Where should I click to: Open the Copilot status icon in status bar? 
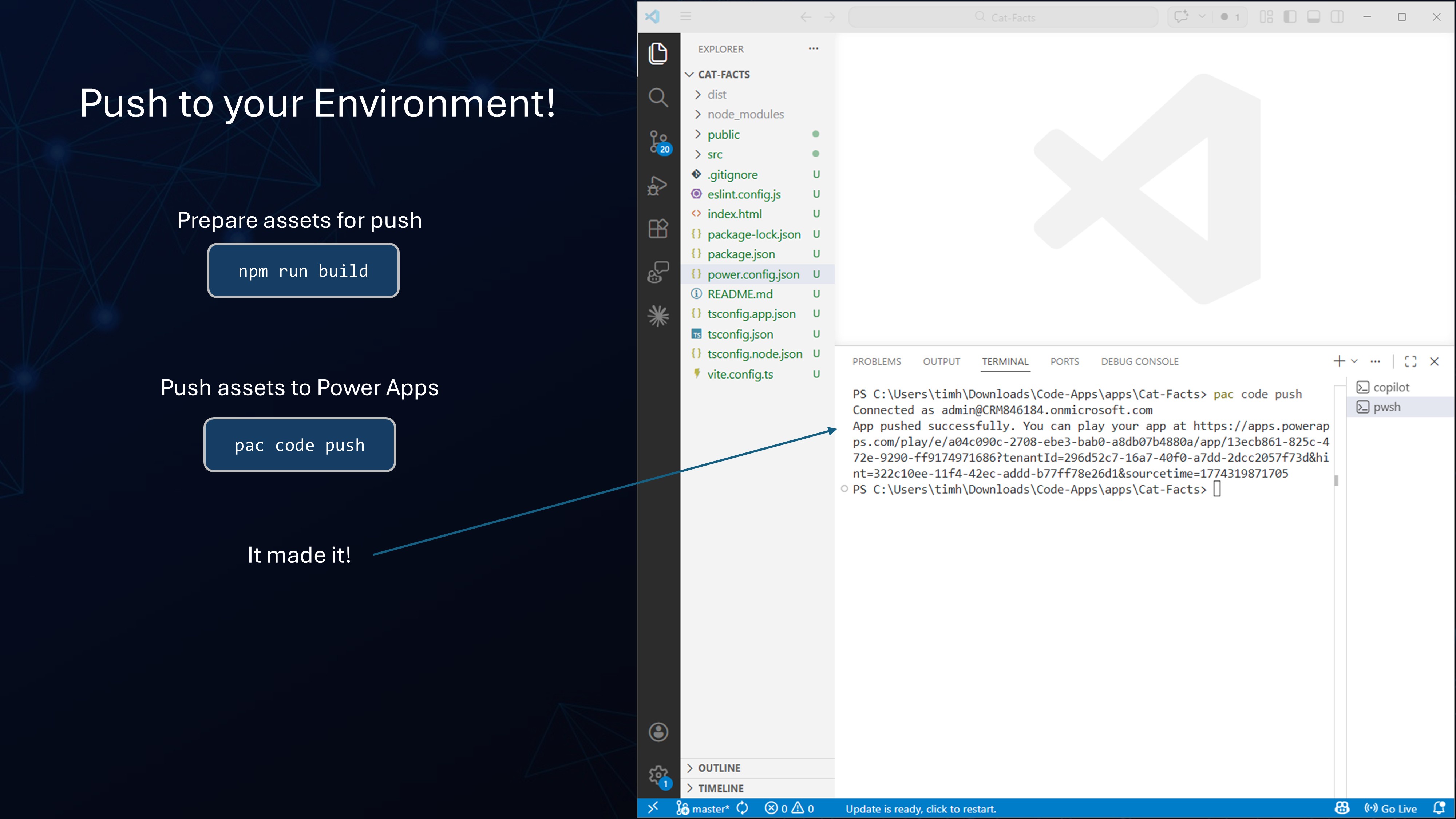pyautogui.click(x=1342, y=809)
